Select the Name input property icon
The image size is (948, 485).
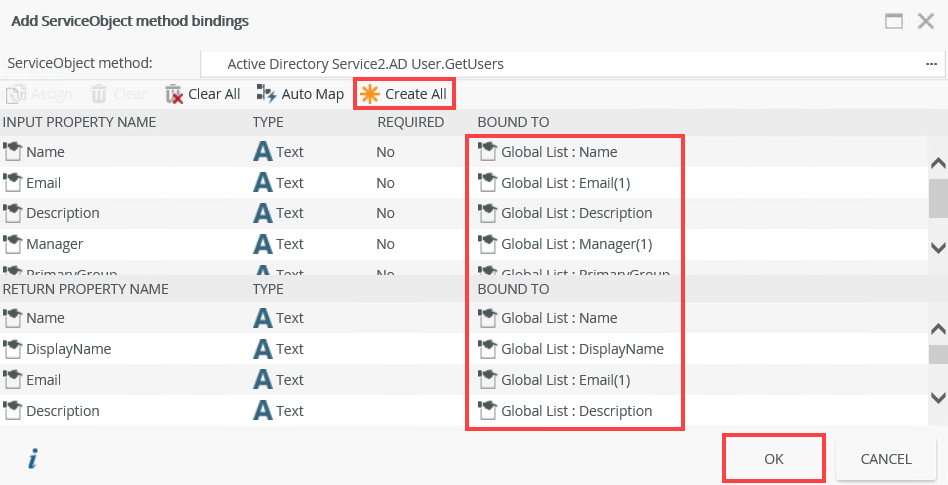point(13,152)
